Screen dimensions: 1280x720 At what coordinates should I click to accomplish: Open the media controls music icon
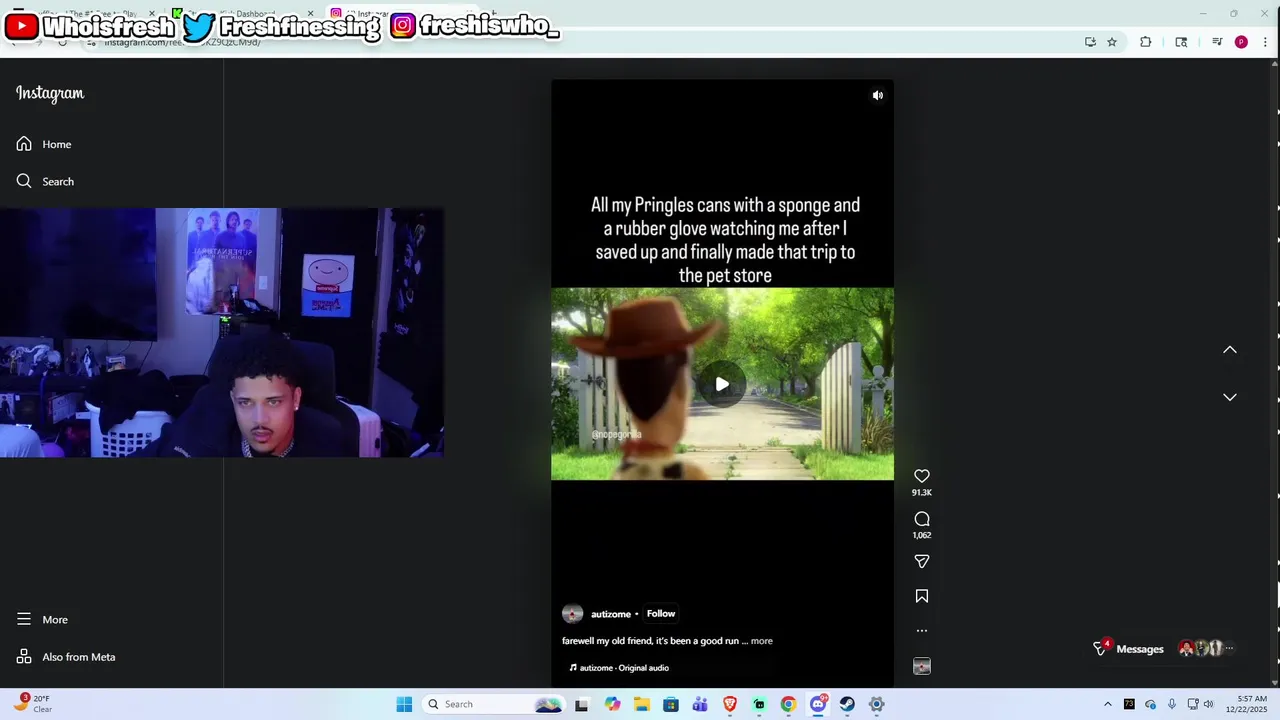pos(1217,42)
